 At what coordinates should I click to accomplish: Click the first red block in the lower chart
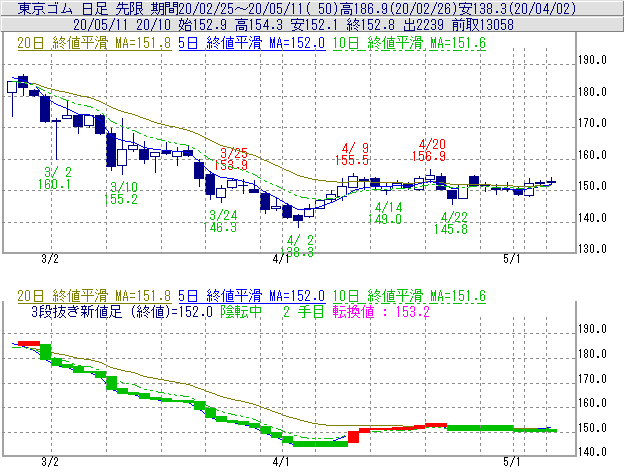(x=29, y=343)
